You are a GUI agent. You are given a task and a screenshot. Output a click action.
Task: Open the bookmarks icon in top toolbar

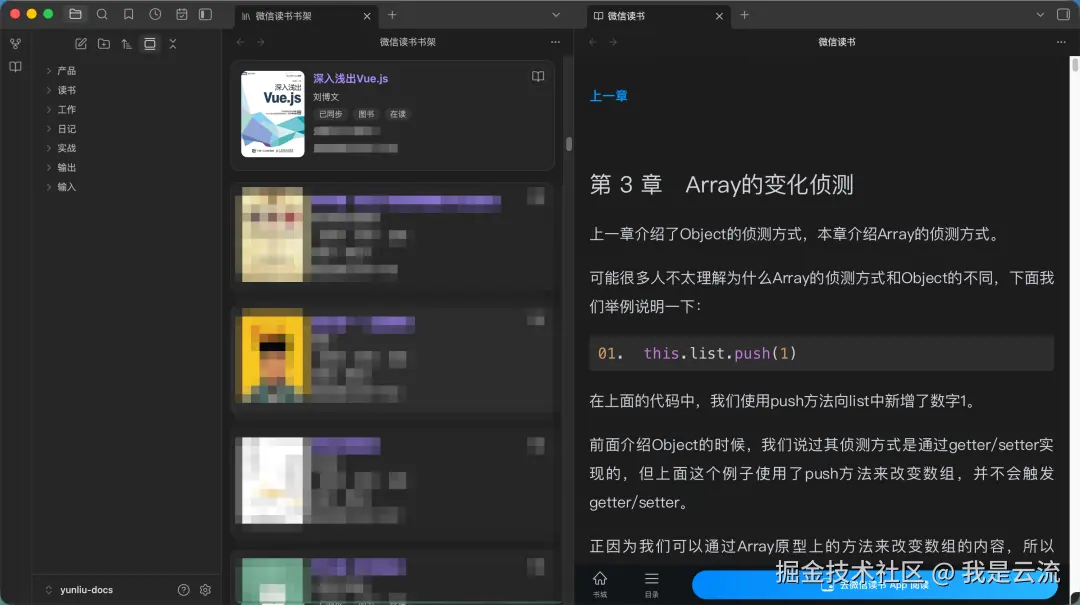pyautogui.click(x=129, y=14)
